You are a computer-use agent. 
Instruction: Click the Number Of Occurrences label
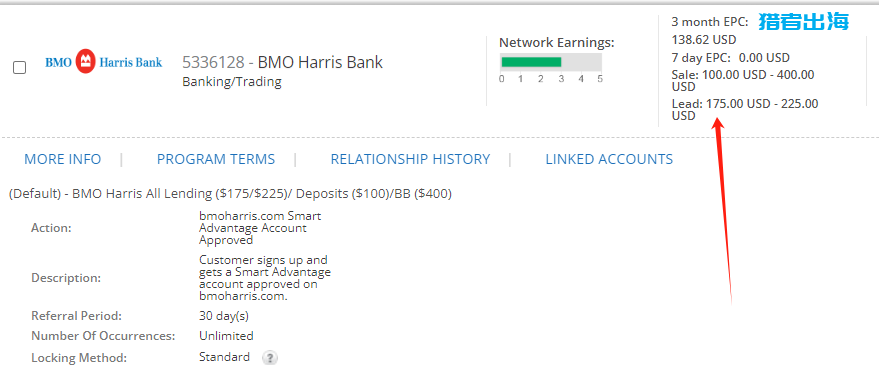click(x=103, y=336)
